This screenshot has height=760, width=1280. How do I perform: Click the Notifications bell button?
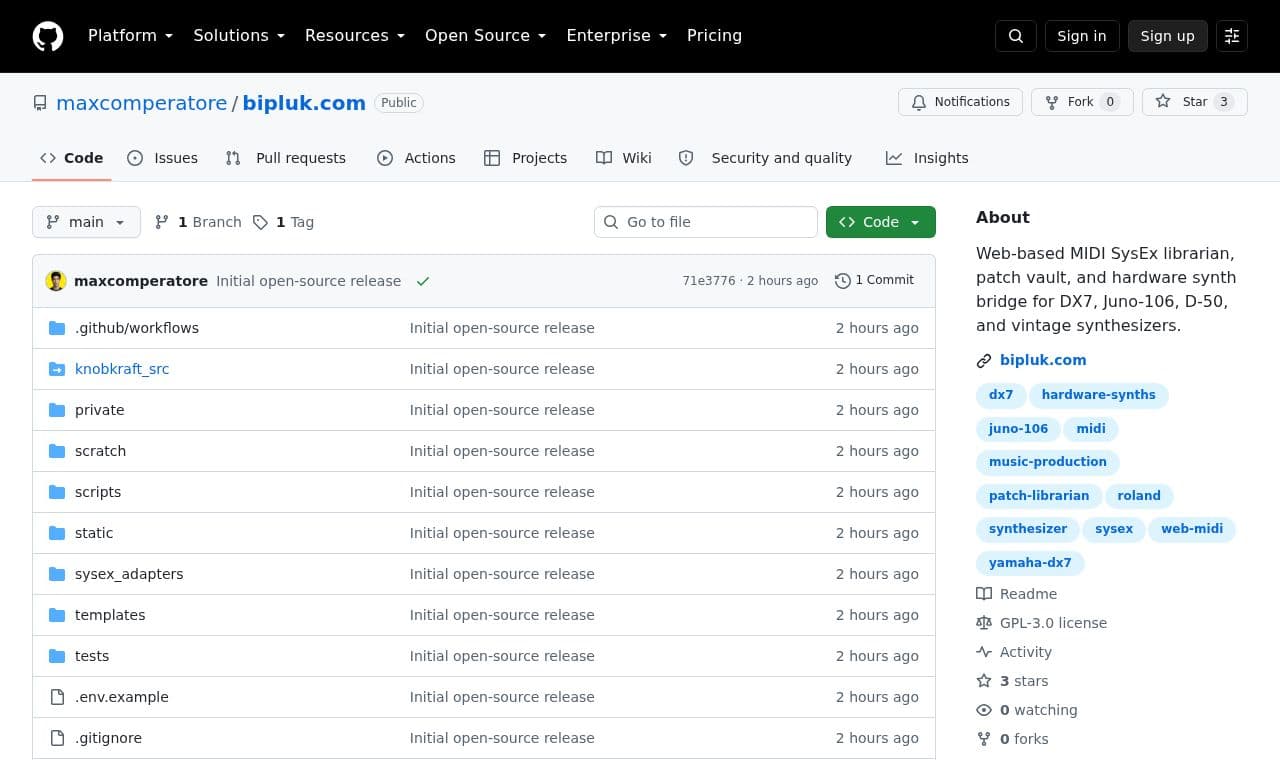pos(961,102)
